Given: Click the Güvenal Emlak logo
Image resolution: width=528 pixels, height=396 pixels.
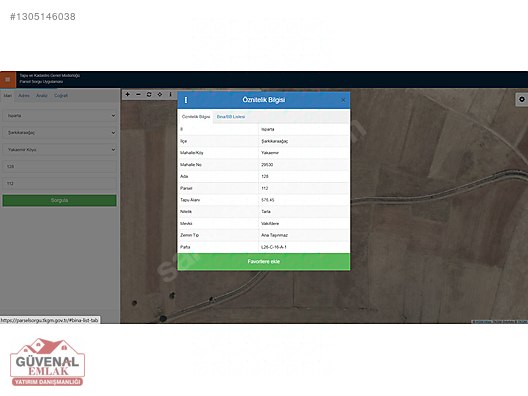Looking at the screenshot, I should click(47, 362).
